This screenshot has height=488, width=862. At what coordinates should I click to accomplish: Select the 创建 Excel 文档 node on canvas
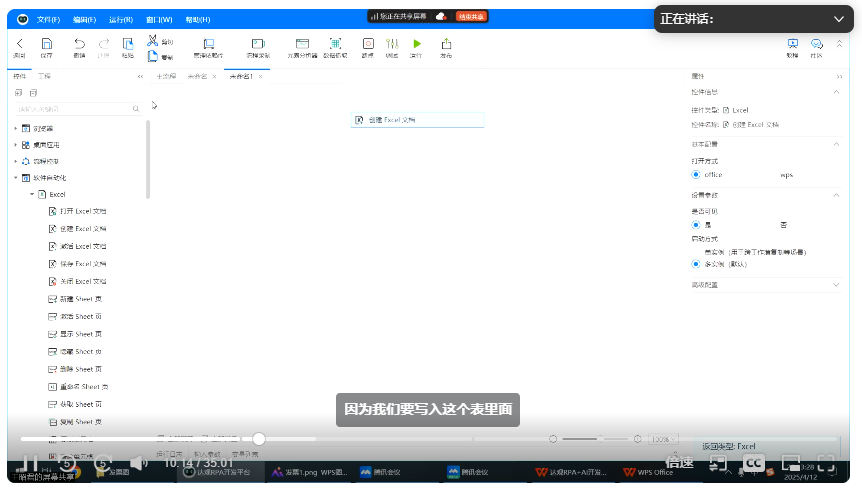(417, 120)
